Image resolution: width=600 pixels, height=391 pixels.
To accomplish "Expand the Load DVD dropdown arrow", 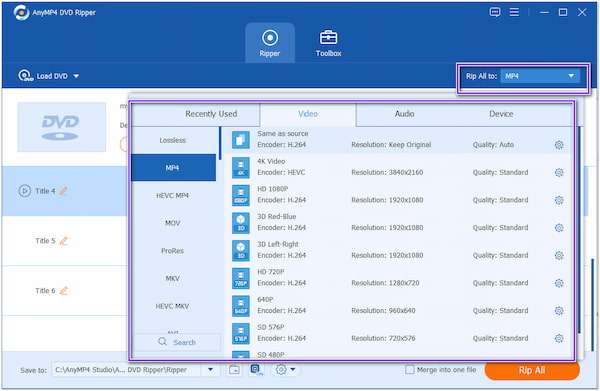I will (x=76, y=76).
